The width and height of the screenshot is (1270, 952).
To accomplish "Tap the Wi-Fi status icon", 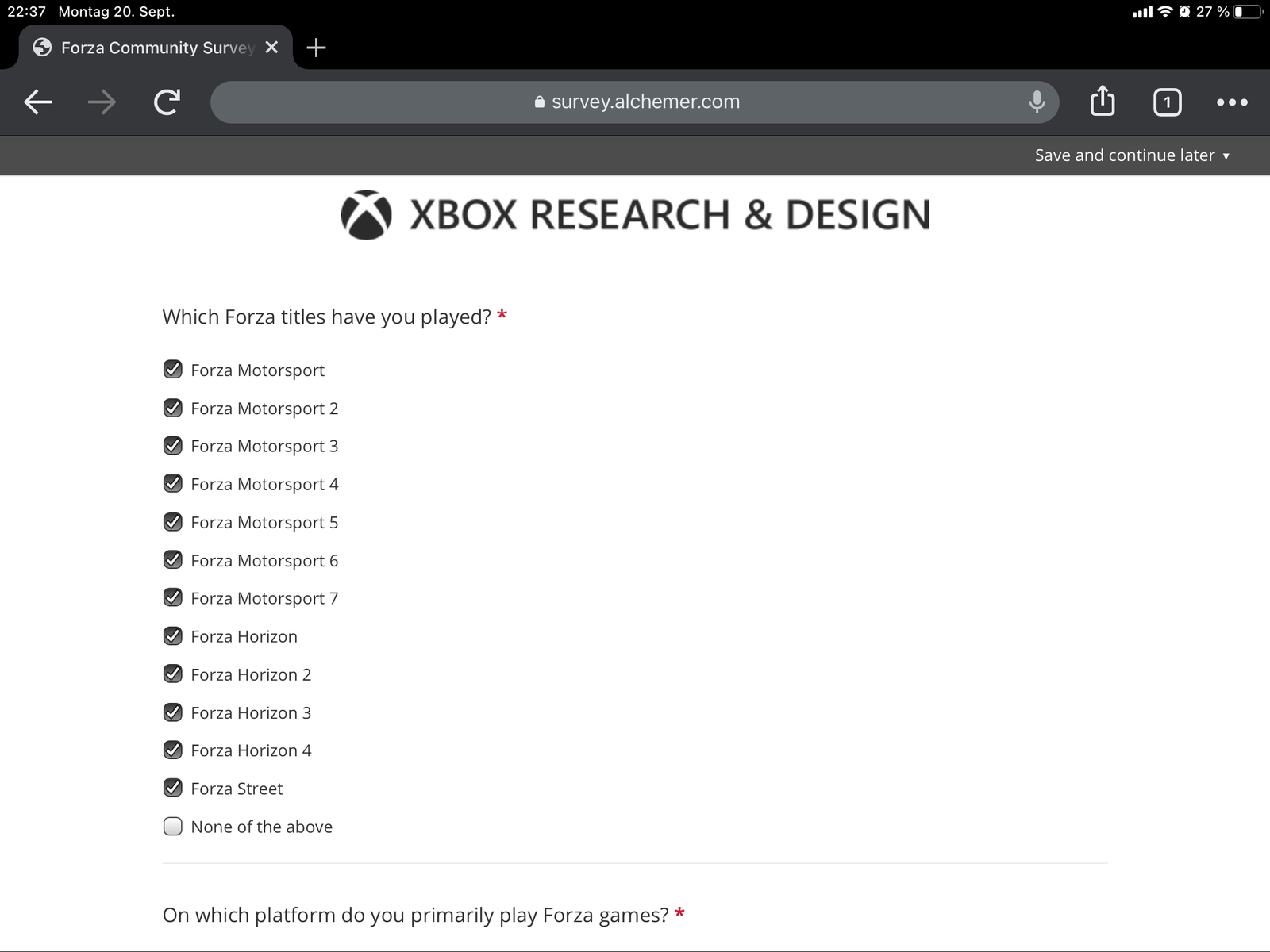I will (1165, 11).
